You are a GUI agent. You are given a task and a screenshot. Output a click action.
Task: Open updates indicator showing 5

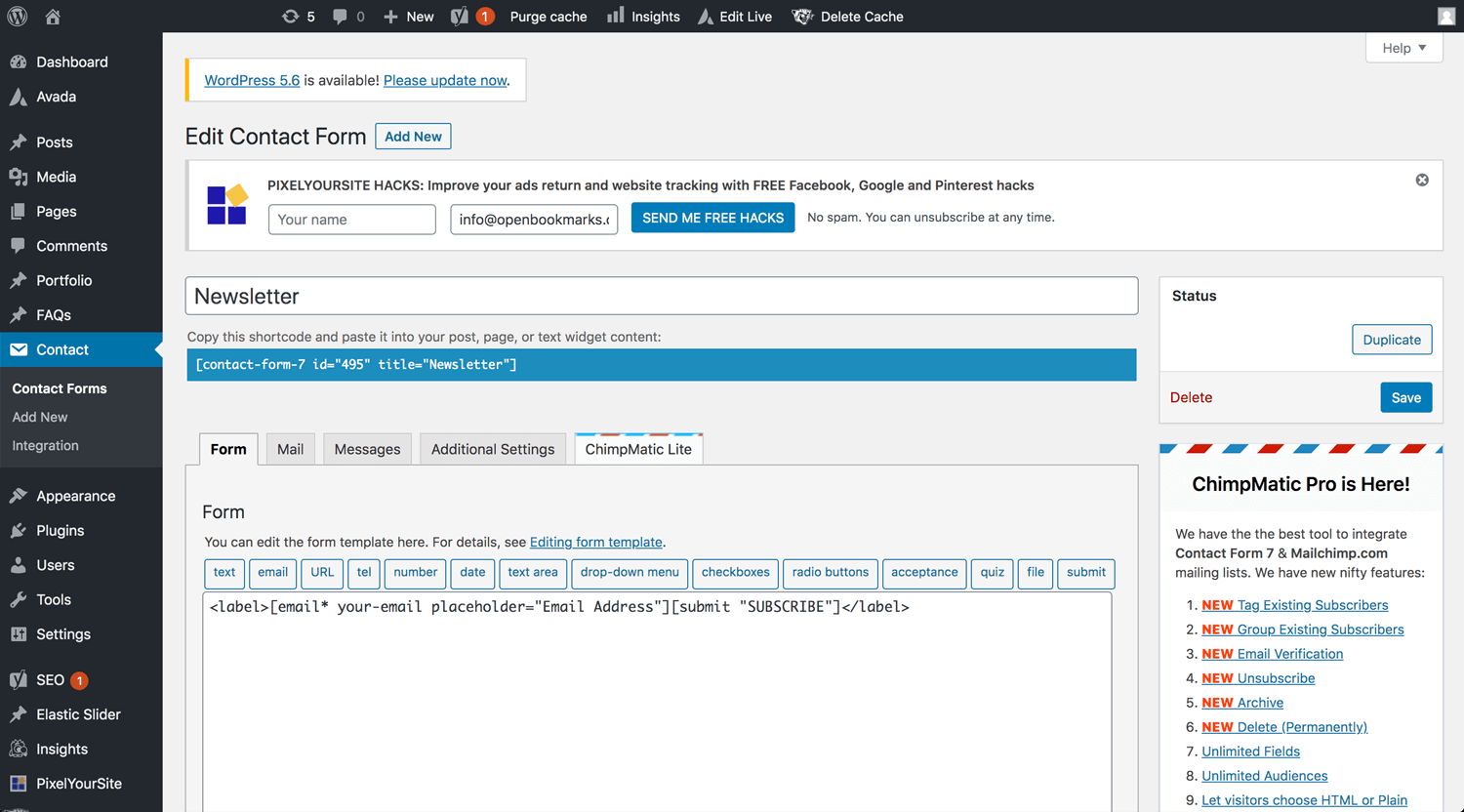[x=299, y=17]
